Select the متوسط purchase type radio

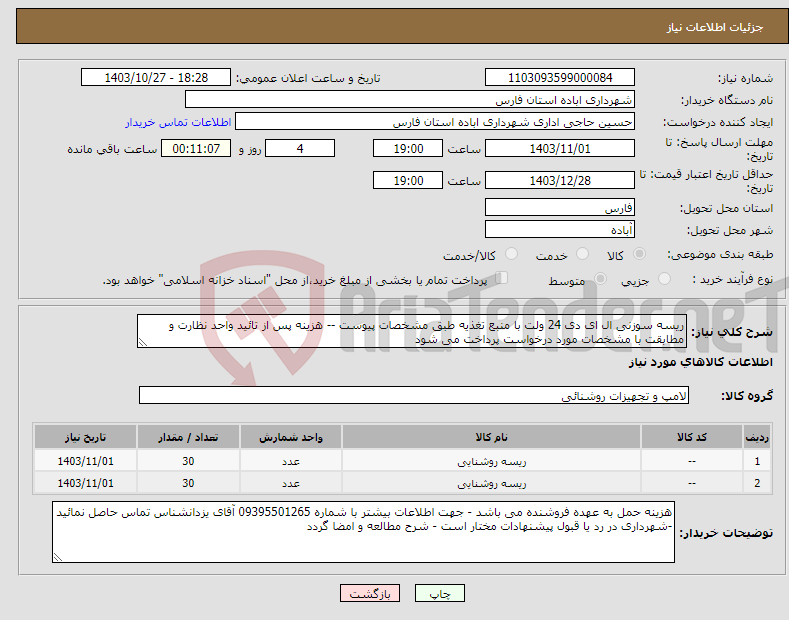click(600, 279)
